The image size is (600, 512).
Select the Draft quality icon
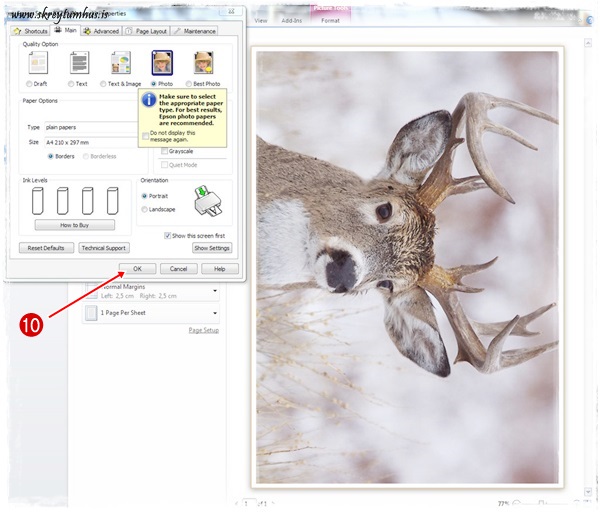(38, 63)
